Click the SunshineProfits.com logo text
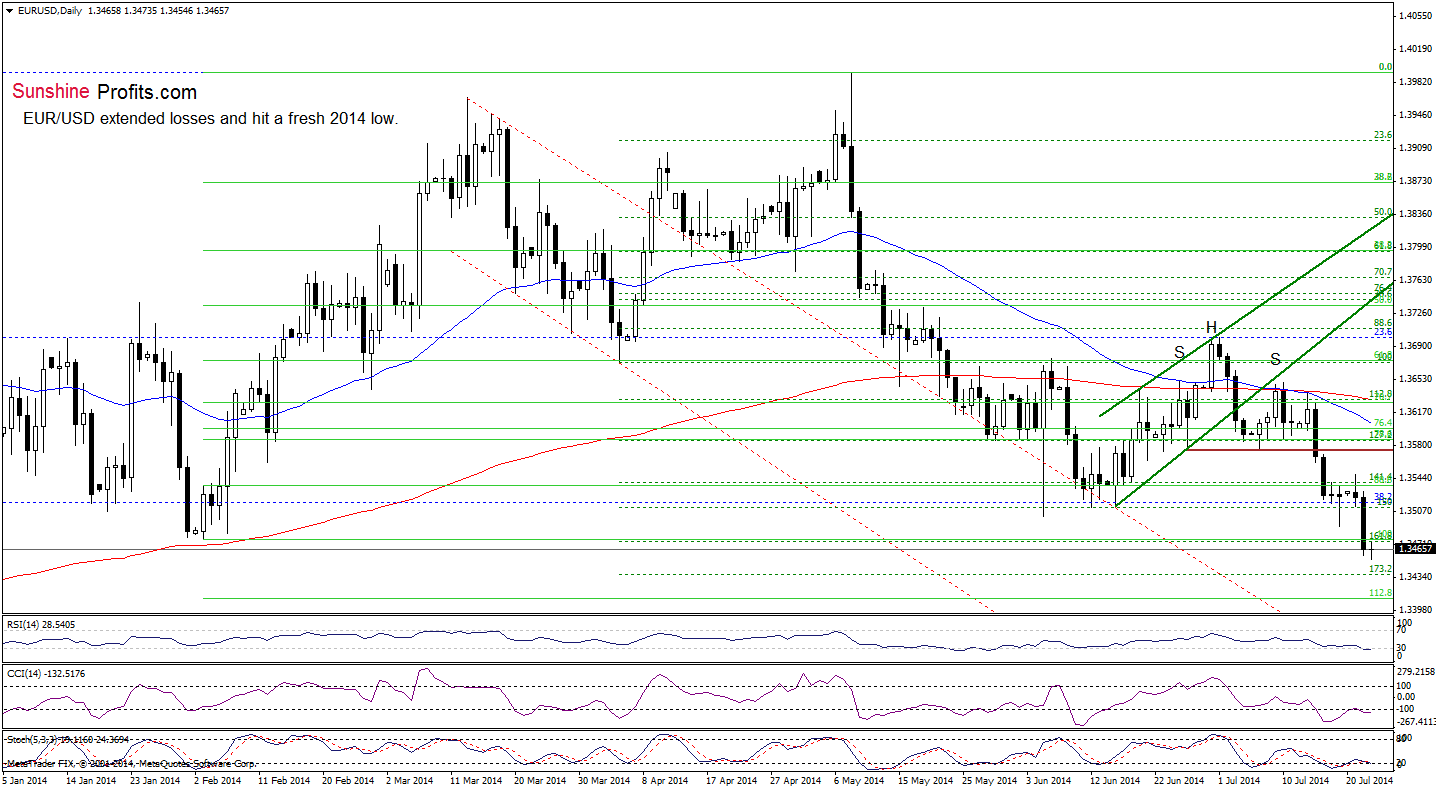Viewport: 1436px width, 789px height. tap(104, 92)
